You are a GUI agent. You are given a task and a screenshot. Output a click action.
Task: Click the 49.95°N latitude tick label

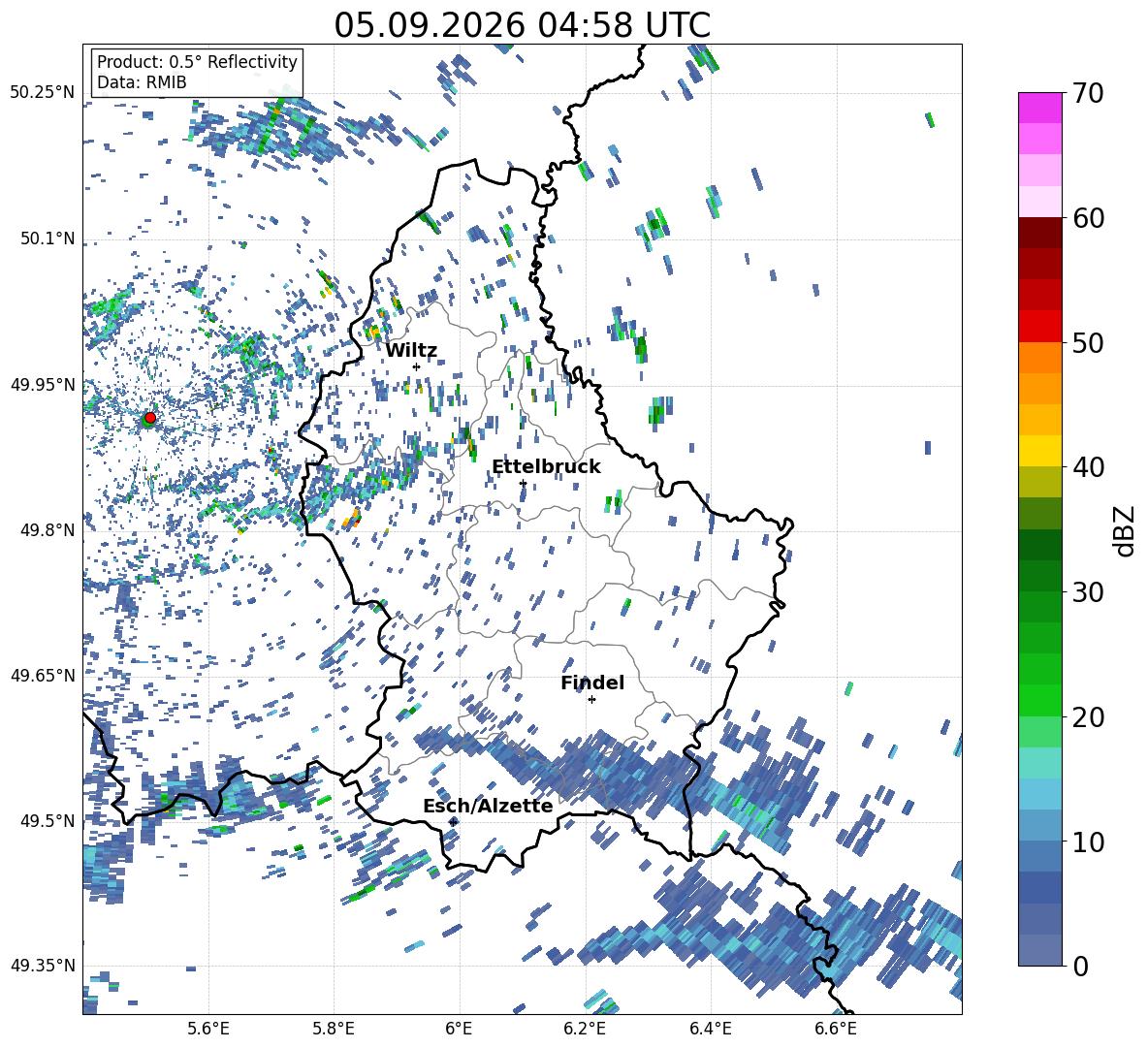click(44, 384)
